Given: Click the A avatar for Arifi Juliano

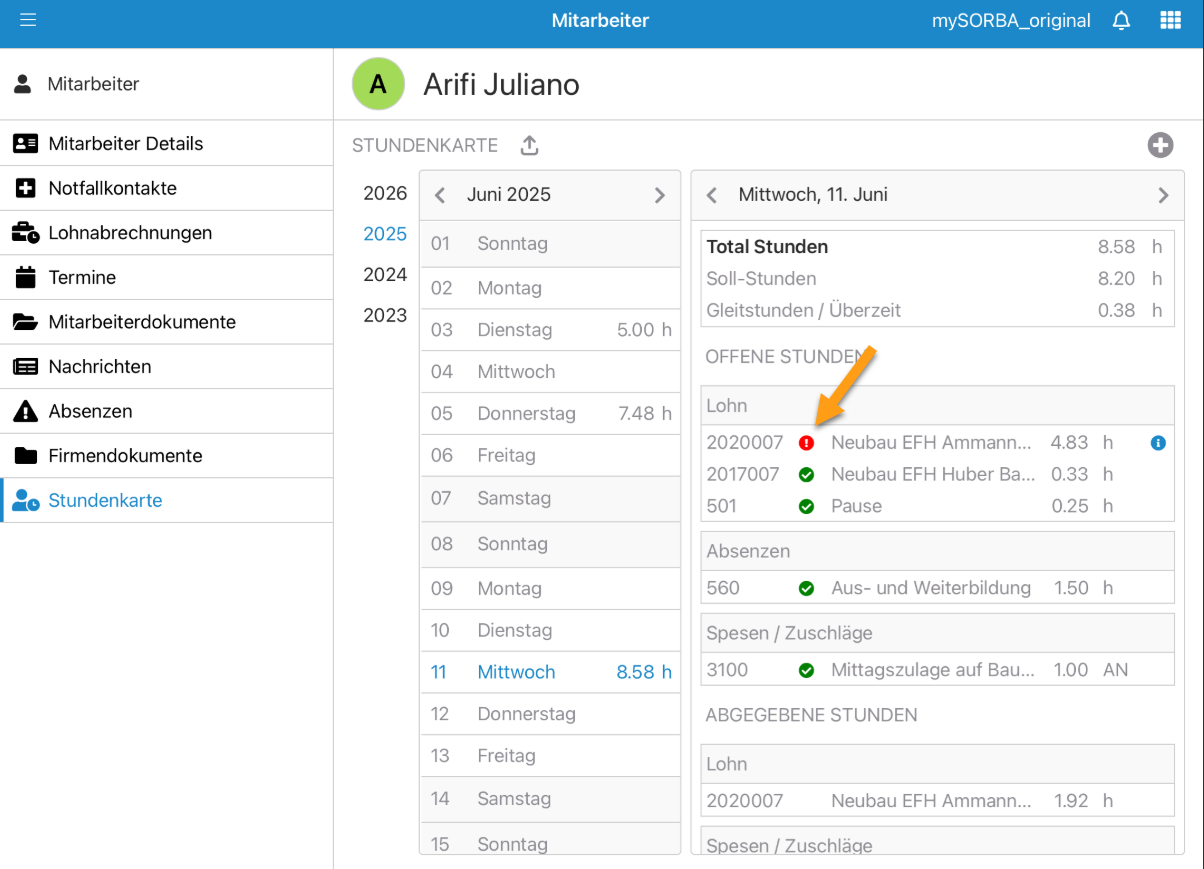Looking at the screenshot, I should pyautogui.click(x=378, y=84).
